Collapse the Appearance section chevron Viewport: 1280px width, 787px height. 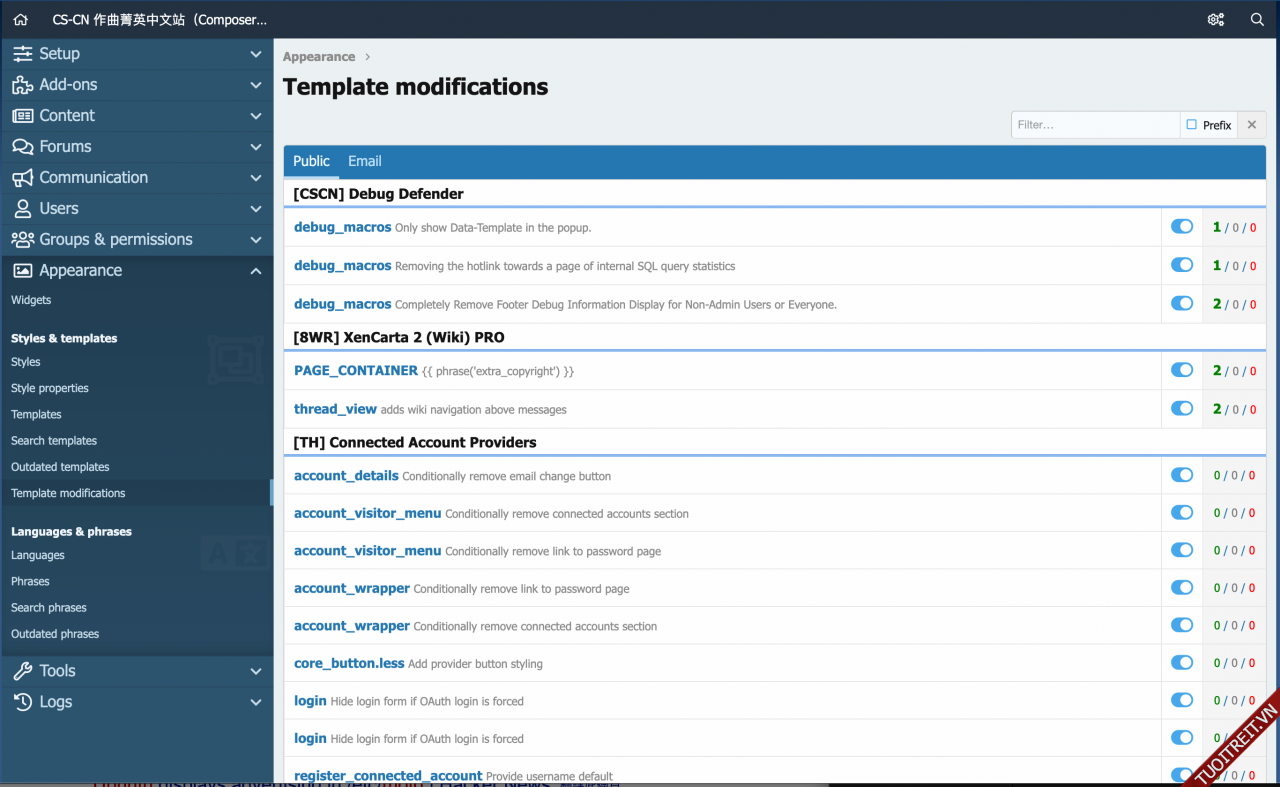[x=256, y=271]
